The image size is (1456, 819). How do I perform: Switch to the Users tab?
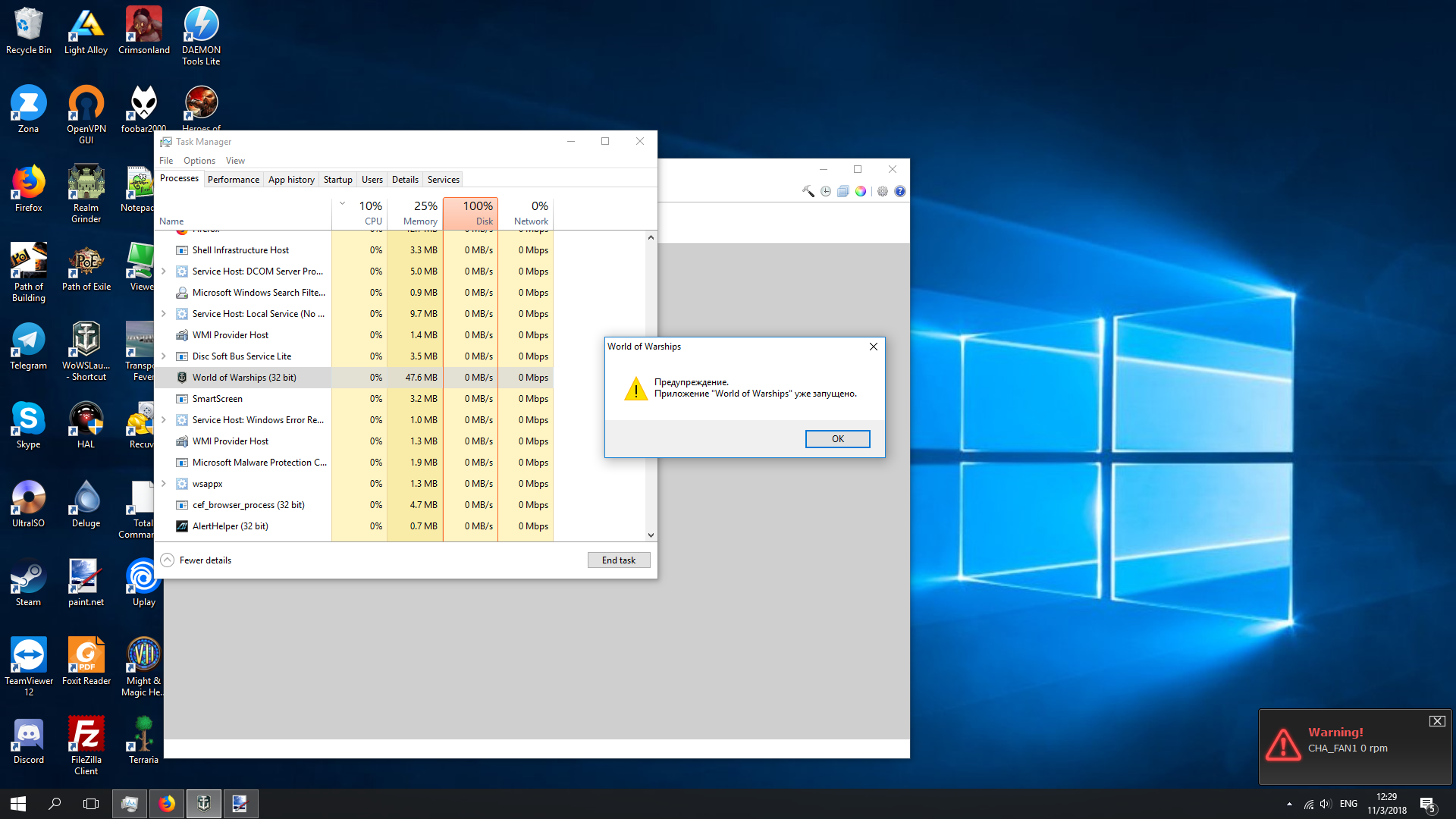pyautogui.click(x=372, y=180)
